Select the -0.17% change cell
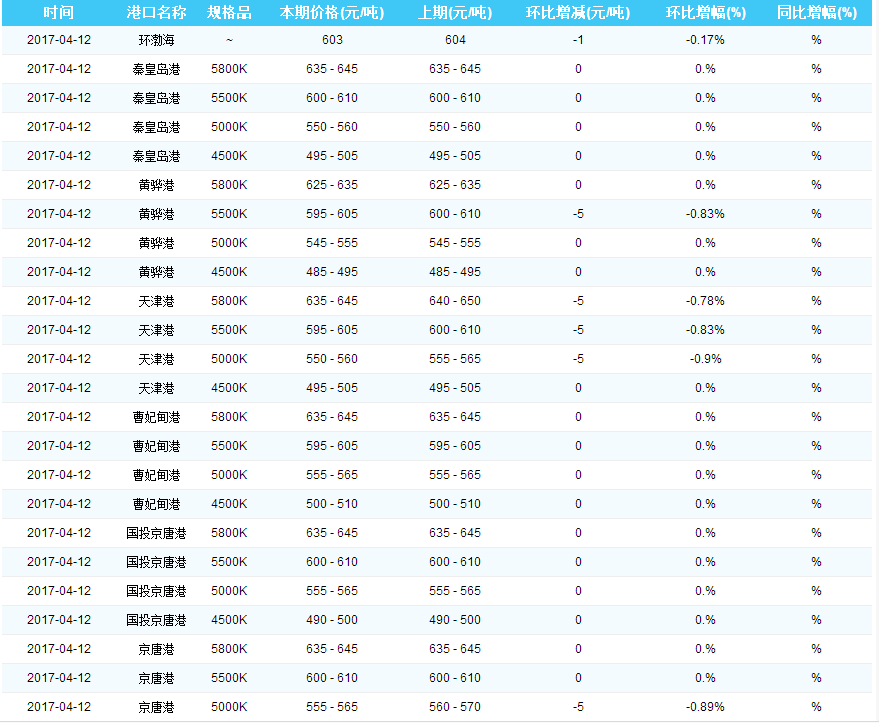 tap(705, 40)
